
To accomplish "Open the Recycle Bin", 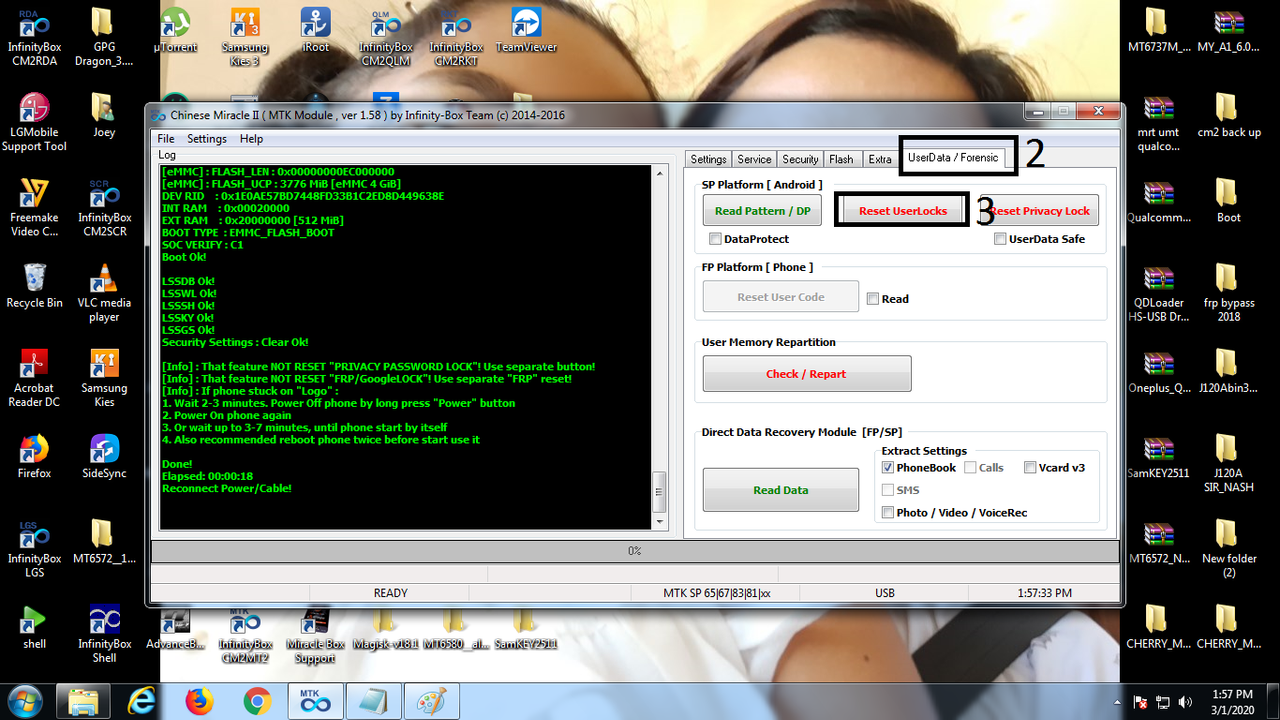I will (x=34, y=285).
